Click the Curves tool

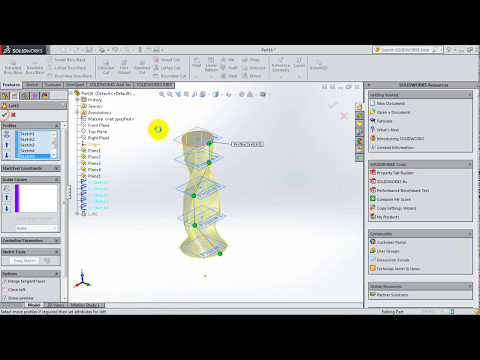[x=299, y=63]
